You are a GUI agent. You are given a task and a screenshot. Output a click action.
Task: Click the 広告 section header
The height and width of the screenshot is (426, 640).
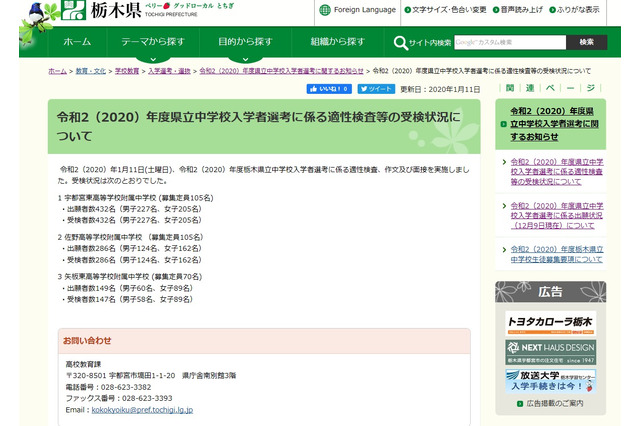(x=550, y=291)
